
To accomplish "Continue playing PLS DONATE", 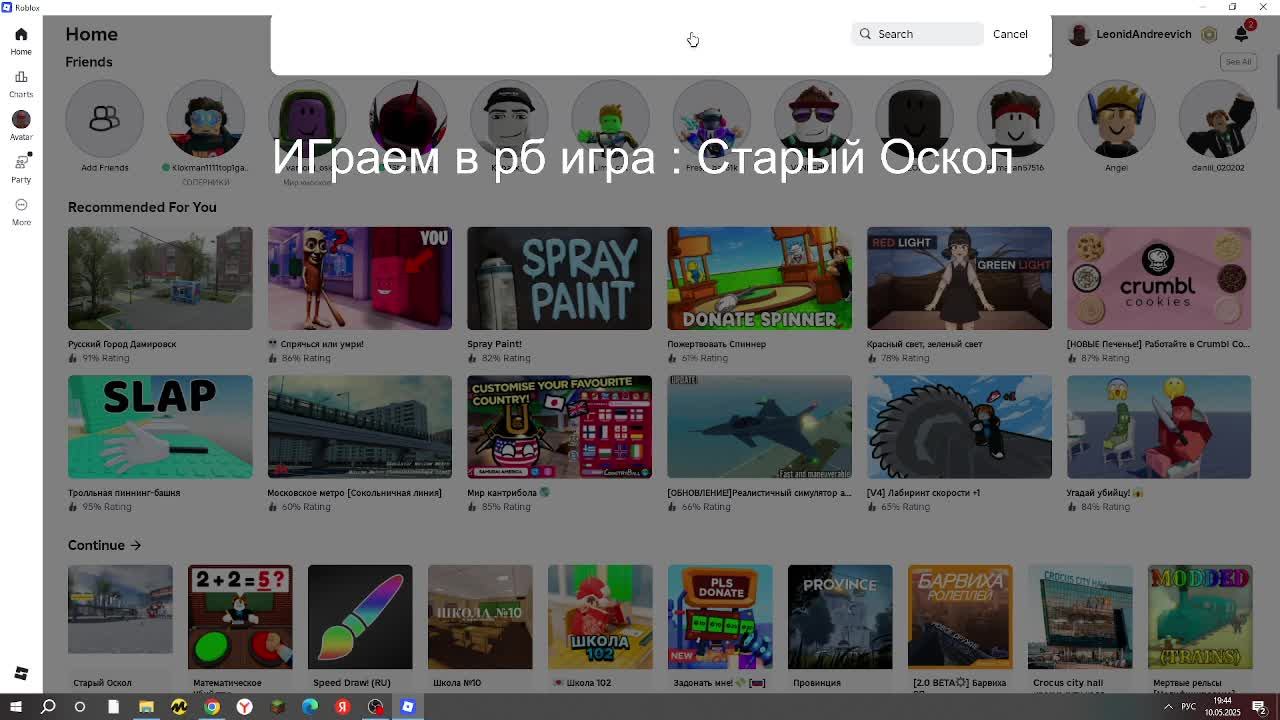I will 720,617.
